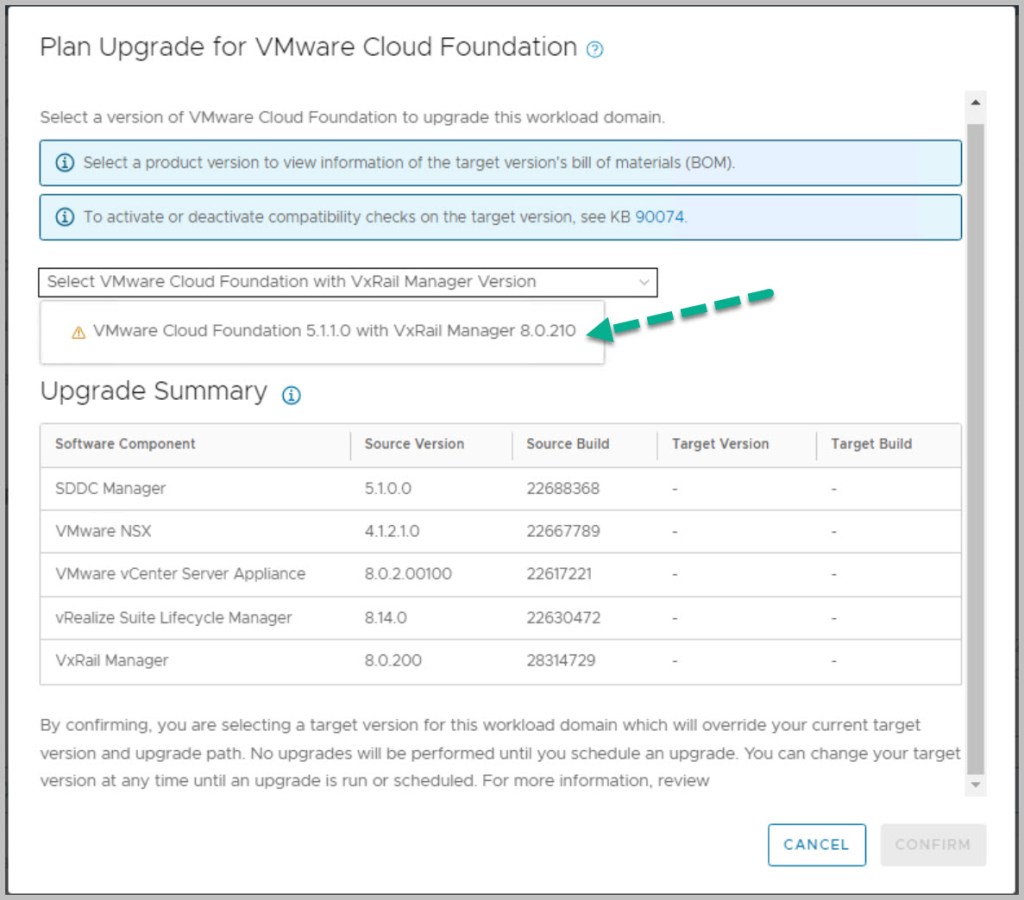Screen dimensions: 1024x900
Task: Click the dropdown chevron arrow in the version selector
Action: 643,283
